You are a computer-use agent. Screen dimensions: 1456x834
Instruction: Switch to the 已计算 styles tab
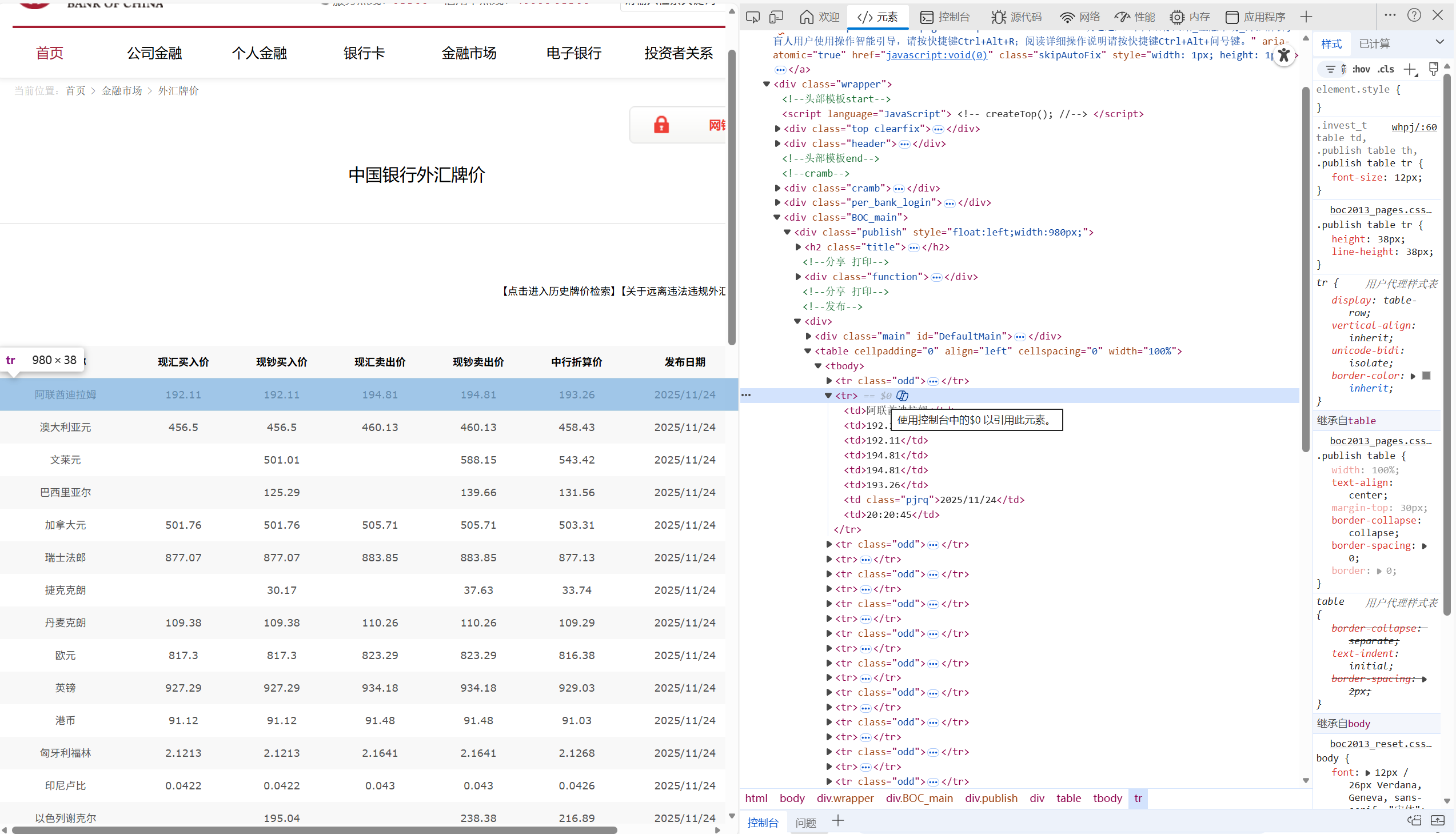1374,43
